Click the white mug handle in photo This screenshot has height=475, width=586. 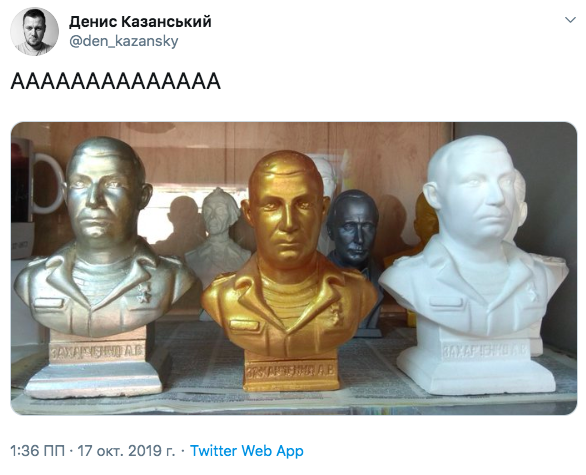point(52,183)
